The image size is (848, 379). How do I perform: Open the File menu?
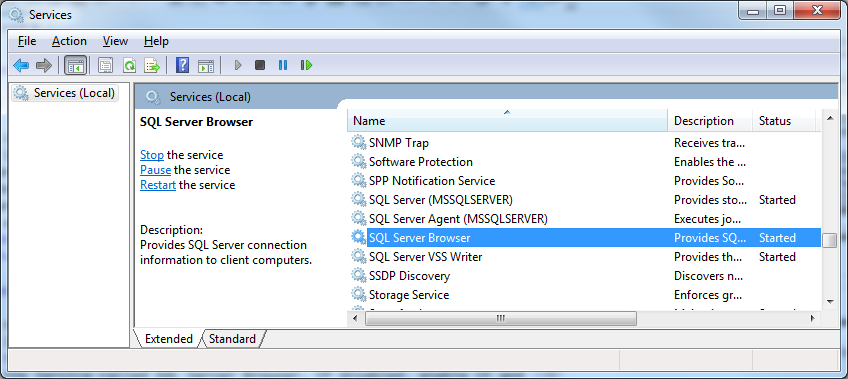click(27, 41)
